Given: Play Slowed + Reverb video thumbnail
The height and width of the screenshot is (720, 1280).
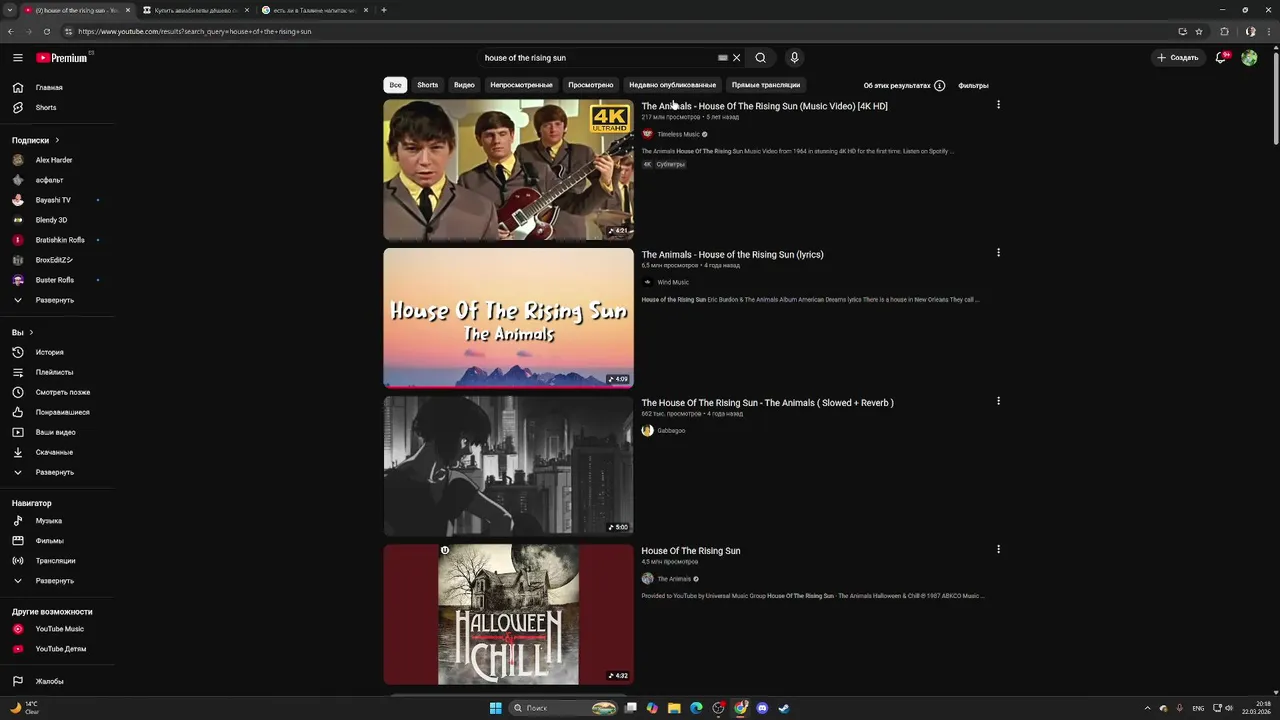Looking at the screenshot, I should (508, 465).
